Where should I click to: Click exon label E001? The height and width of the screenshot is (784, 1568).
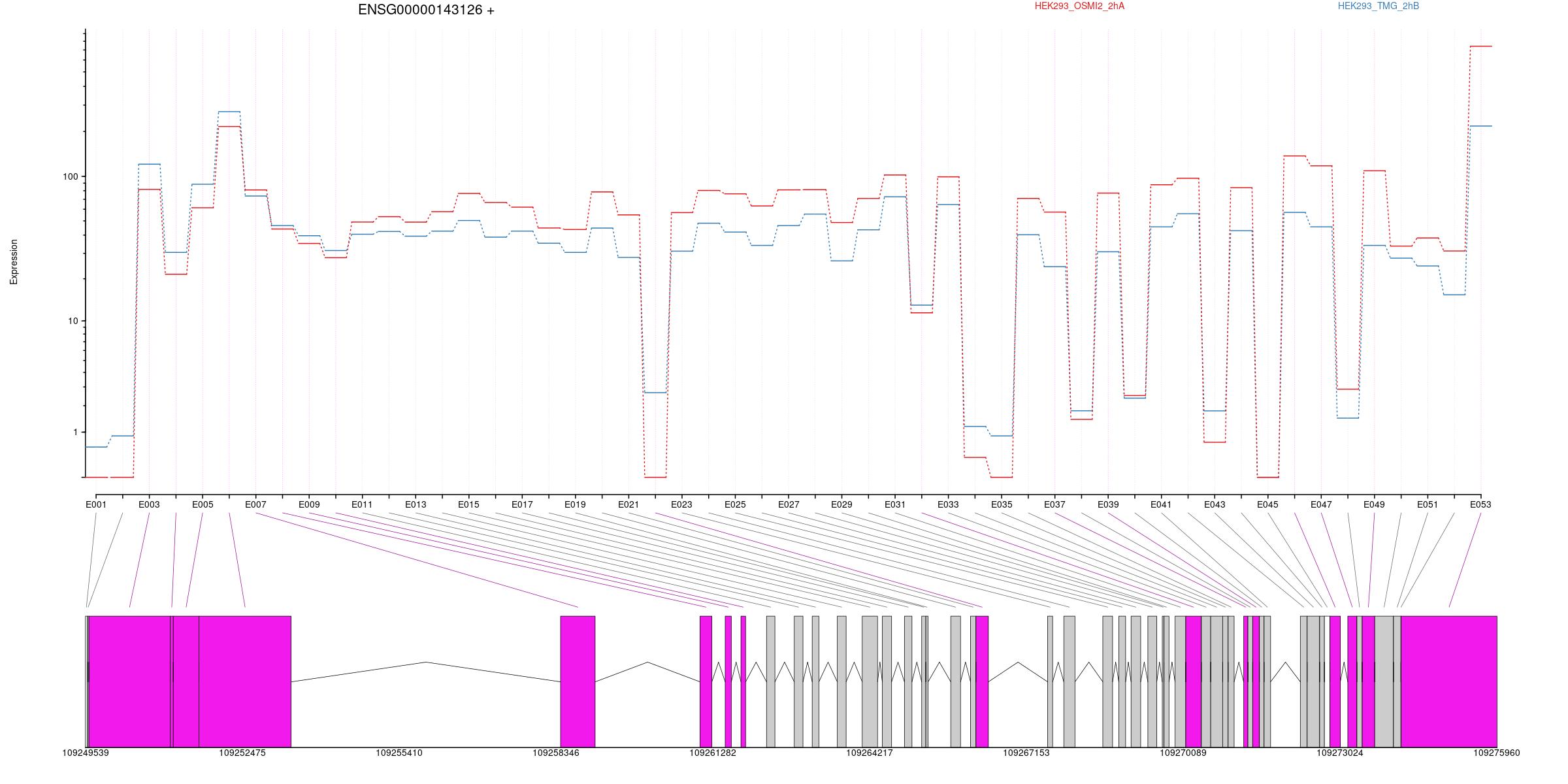click(96, 504)
